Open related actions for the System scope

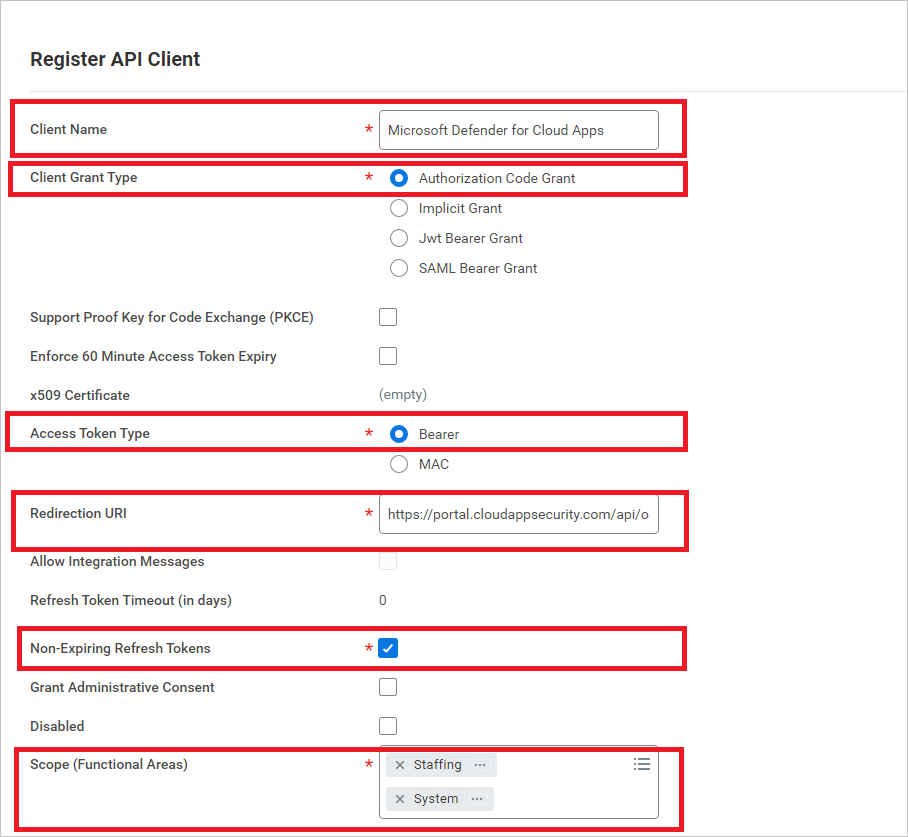point(477,798)
